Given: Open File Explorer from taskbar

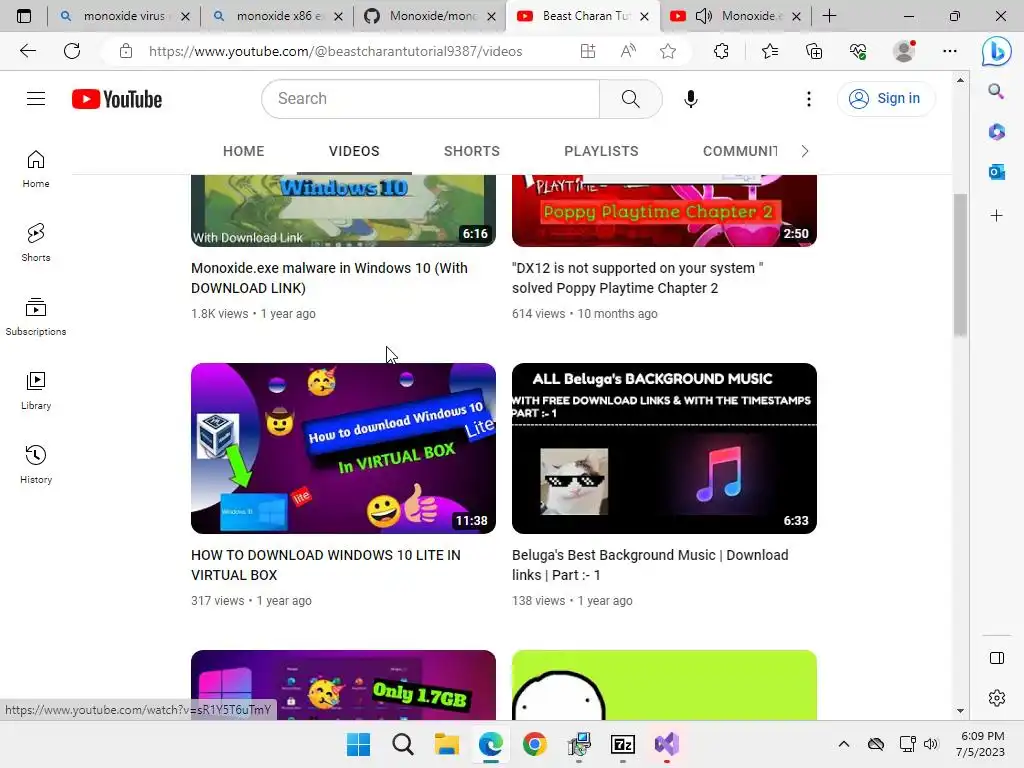Looking at the screenshot, I should [447, 744].
